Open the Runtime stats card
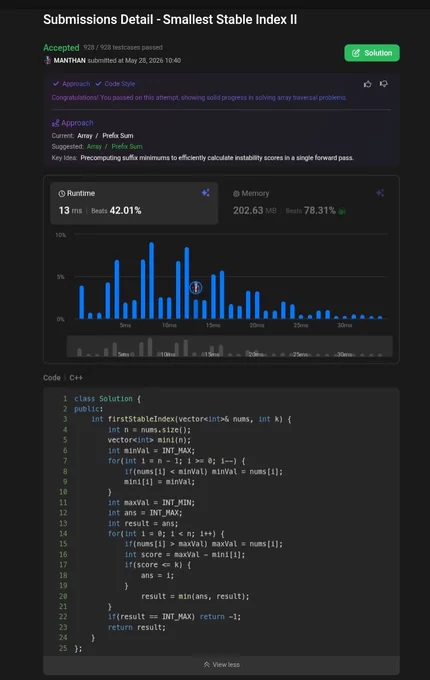 pyautogui.click(x=134, y=203)
